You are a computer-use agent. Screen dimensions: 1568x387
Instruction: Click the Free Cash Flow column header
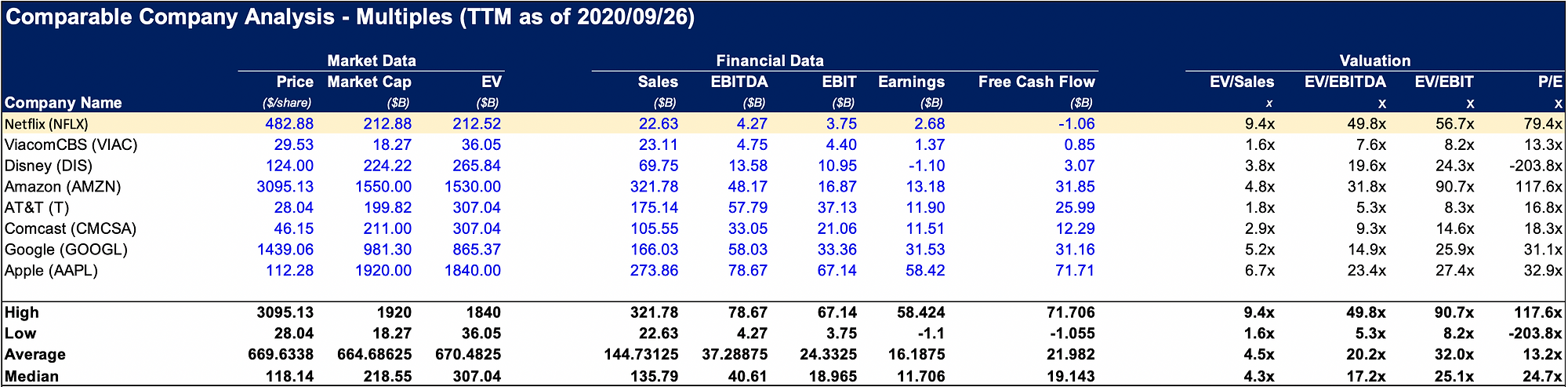coord(1036,82)
